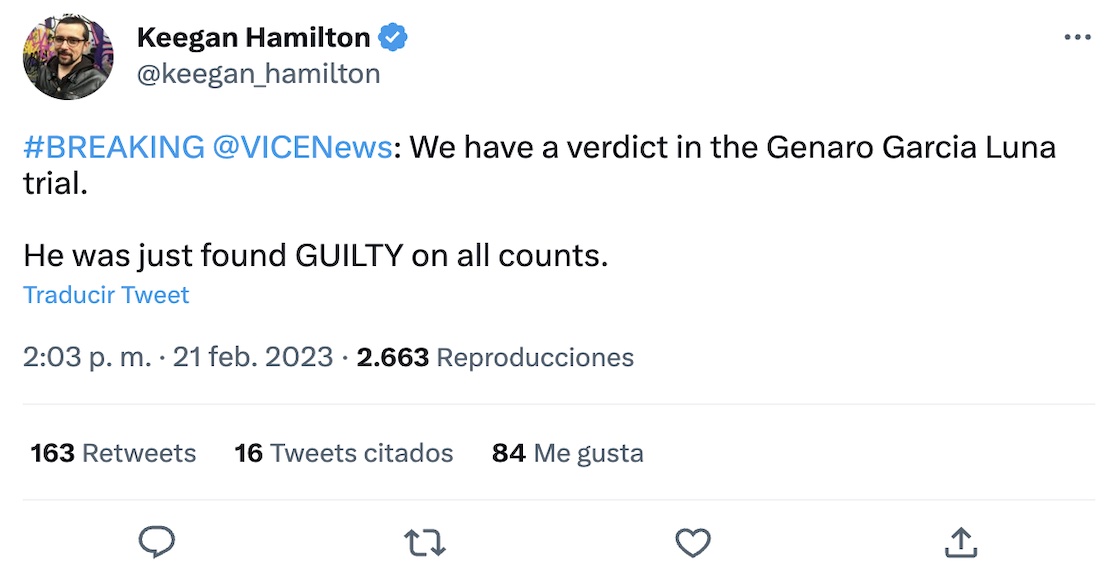This screenshot has height=581, width=1120.
Task: Click the reply speech bubble icon
Action: point(156,542)
